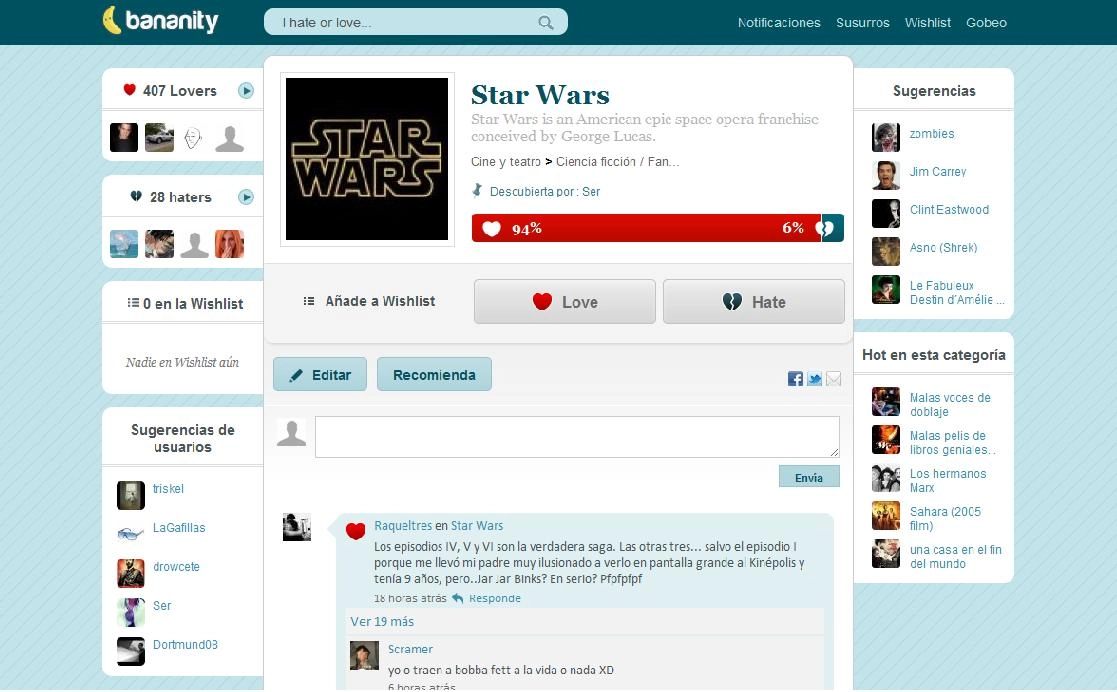Open the 'Ciencia ficción / Fan...' category link

click(618, 162)
